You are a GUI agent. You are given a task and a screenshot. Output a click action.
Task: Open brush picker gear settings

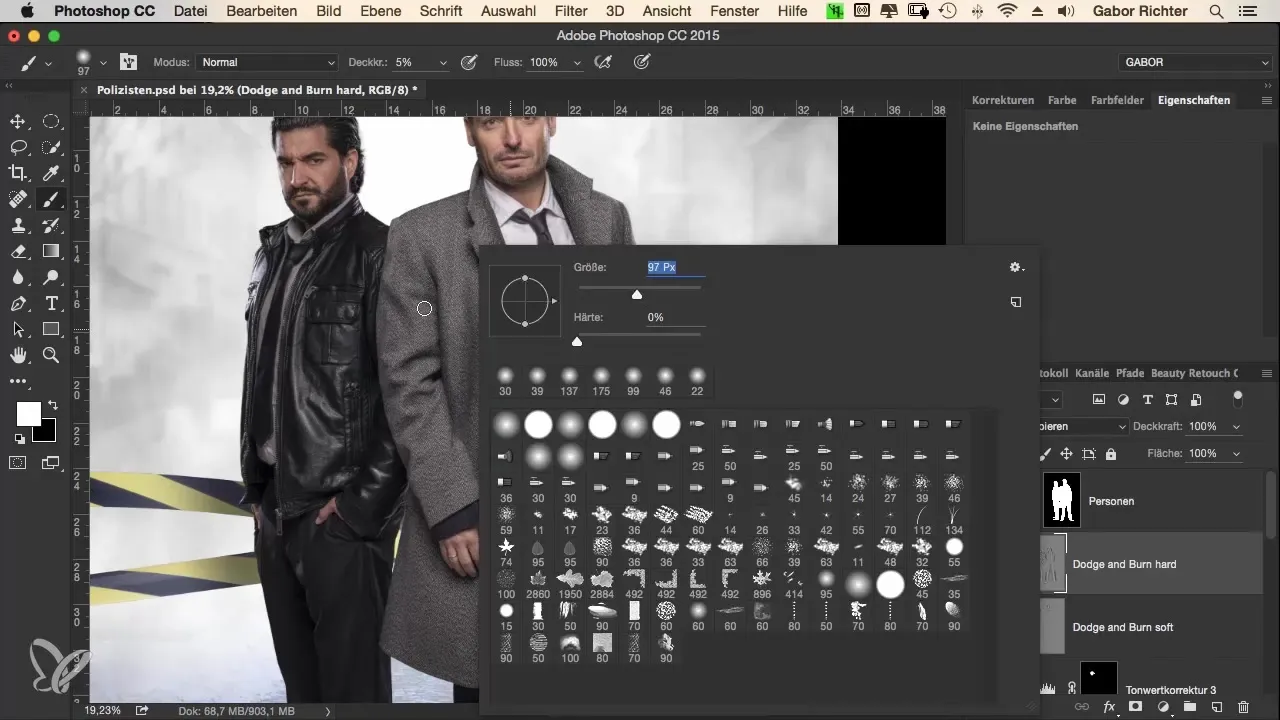point(1016,267)
